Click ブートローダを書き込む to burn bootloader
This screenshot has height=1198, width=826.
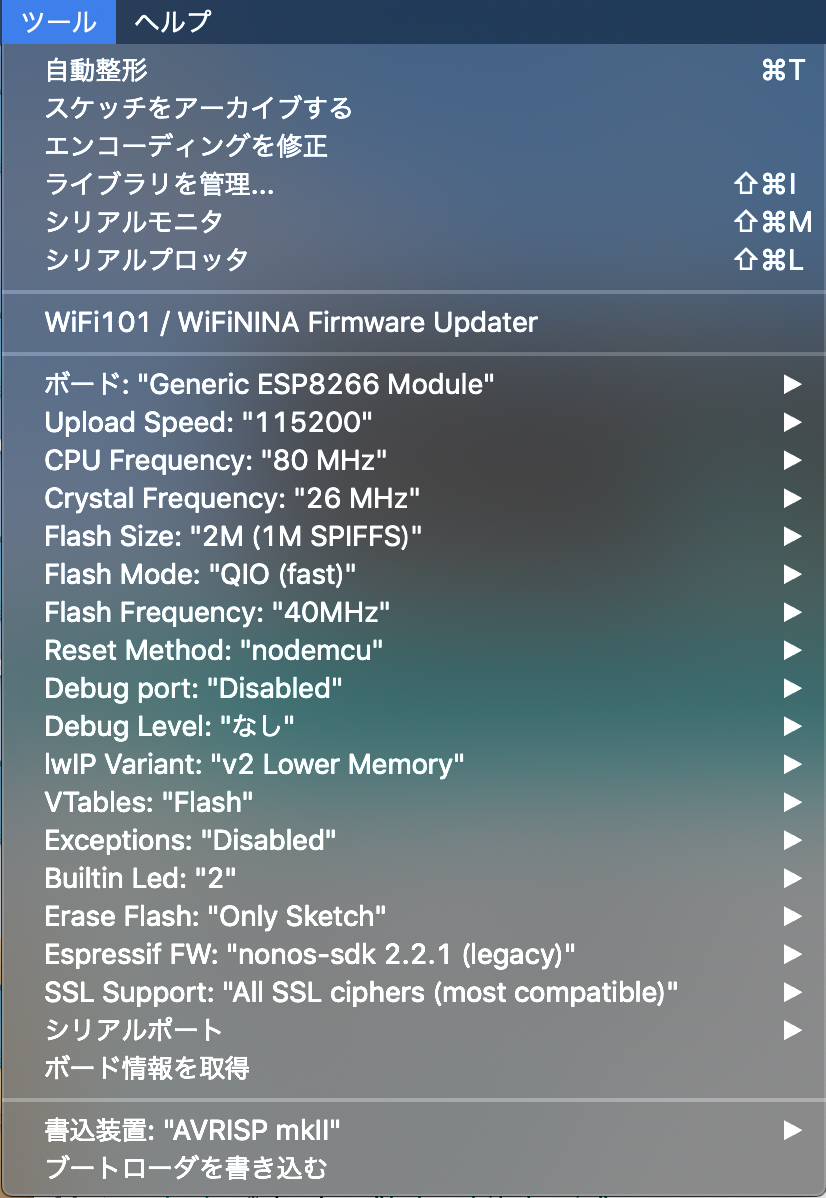pos(186,1168)
